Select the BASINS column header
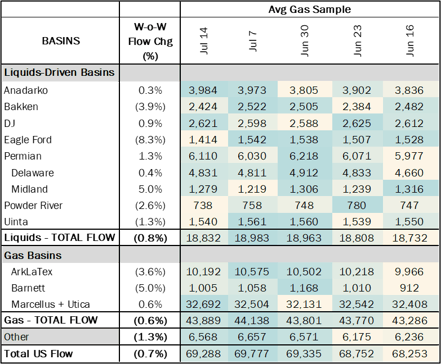 (61, 41)
